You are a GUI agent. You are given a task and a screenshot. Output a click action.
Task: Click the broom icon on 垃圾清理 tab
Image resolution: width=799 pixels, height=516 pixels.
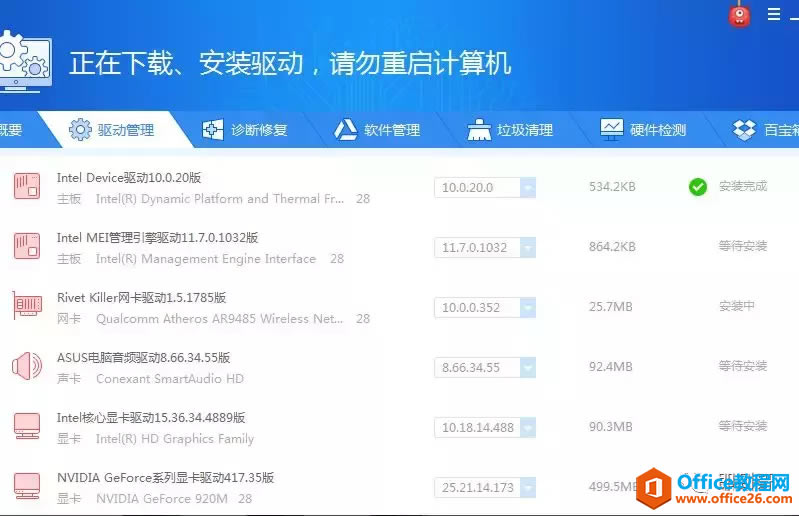479,129
